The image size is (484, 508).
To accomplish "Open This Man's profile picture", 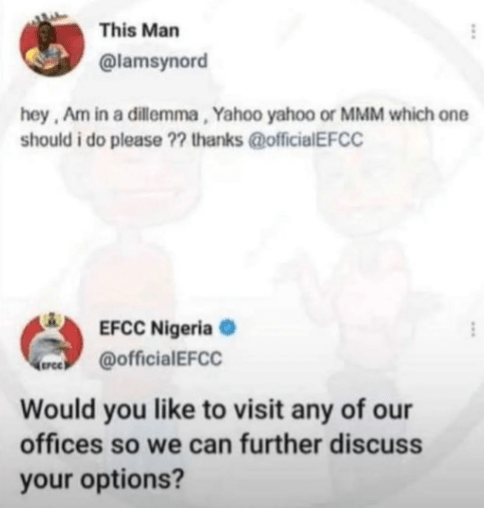I will coord(52,44).
